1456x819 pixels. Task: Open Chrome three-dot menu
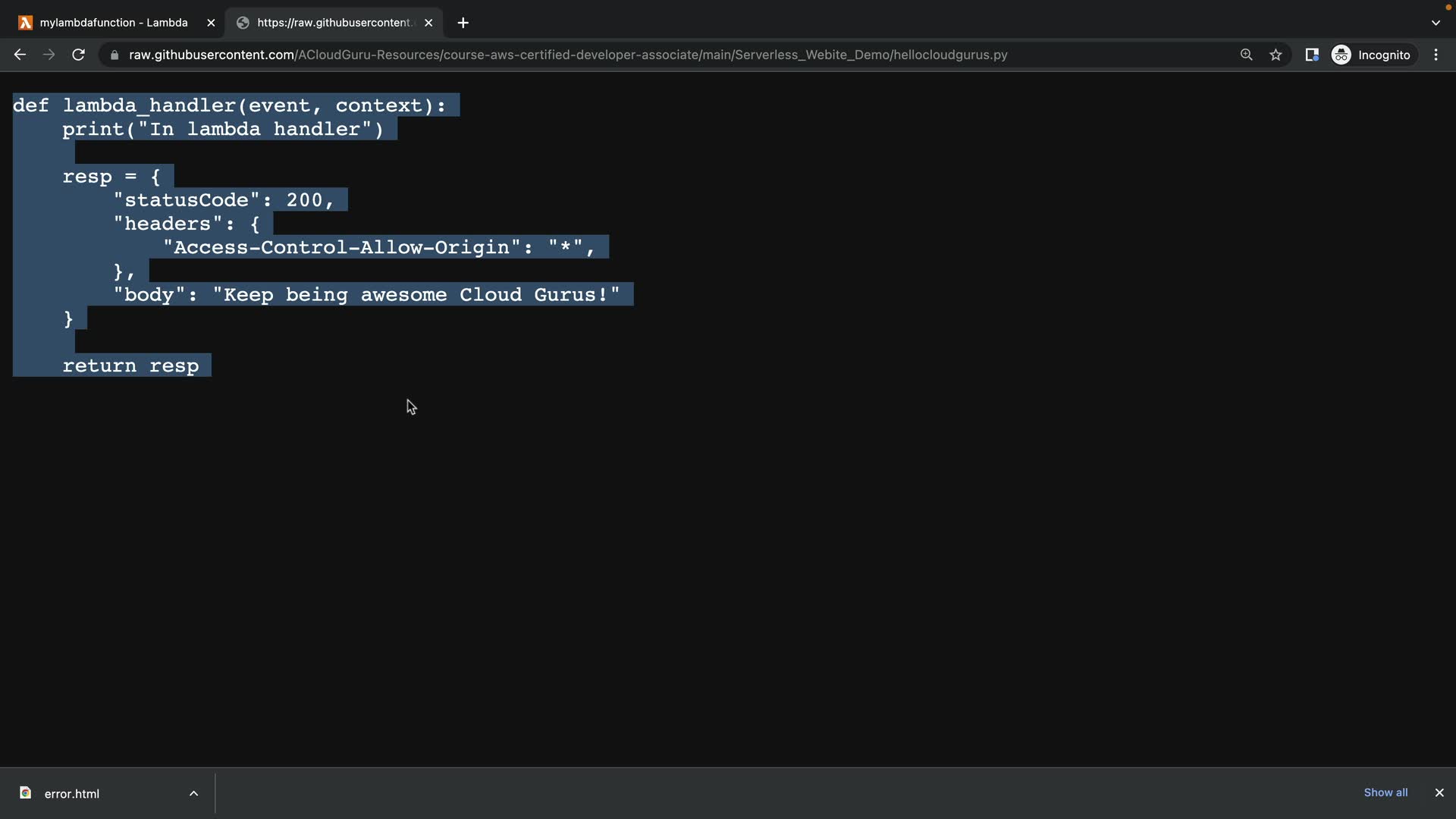pyautogui.click(x=1436, y=55)
